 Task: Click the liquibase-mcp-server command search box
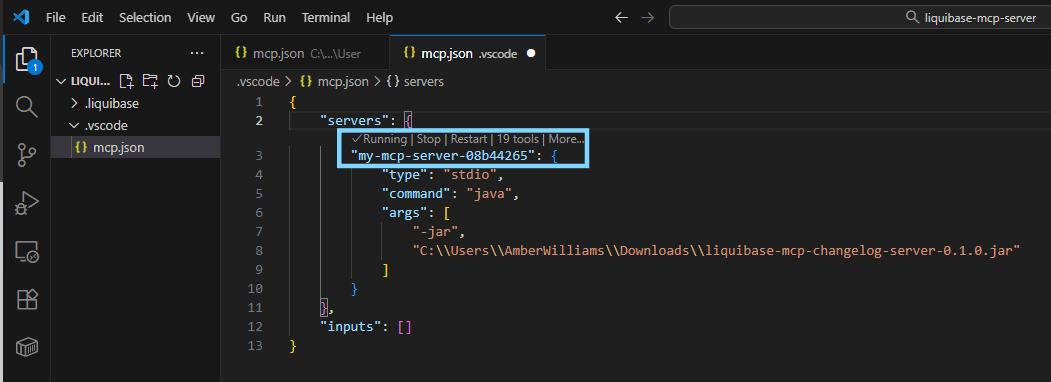click(859, 17)
